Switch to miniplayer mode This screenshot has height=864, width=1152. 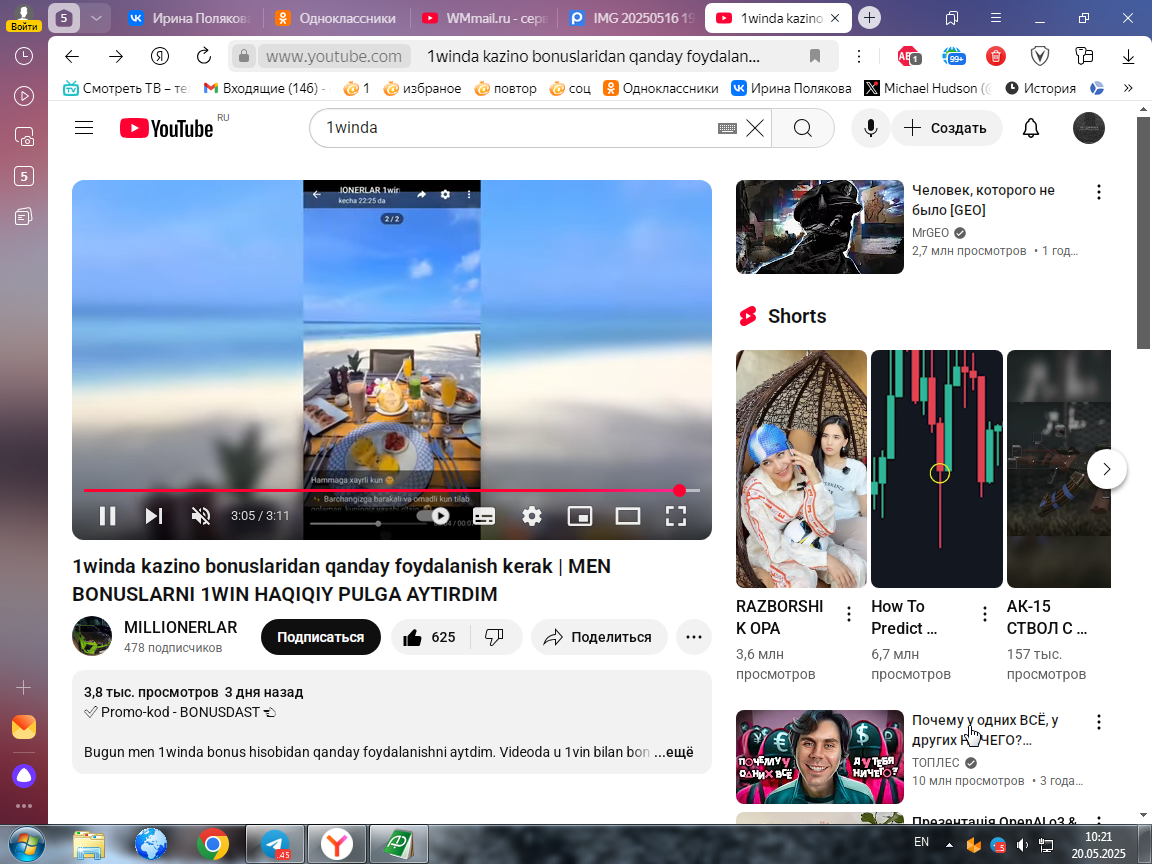[x=580, y=516]
